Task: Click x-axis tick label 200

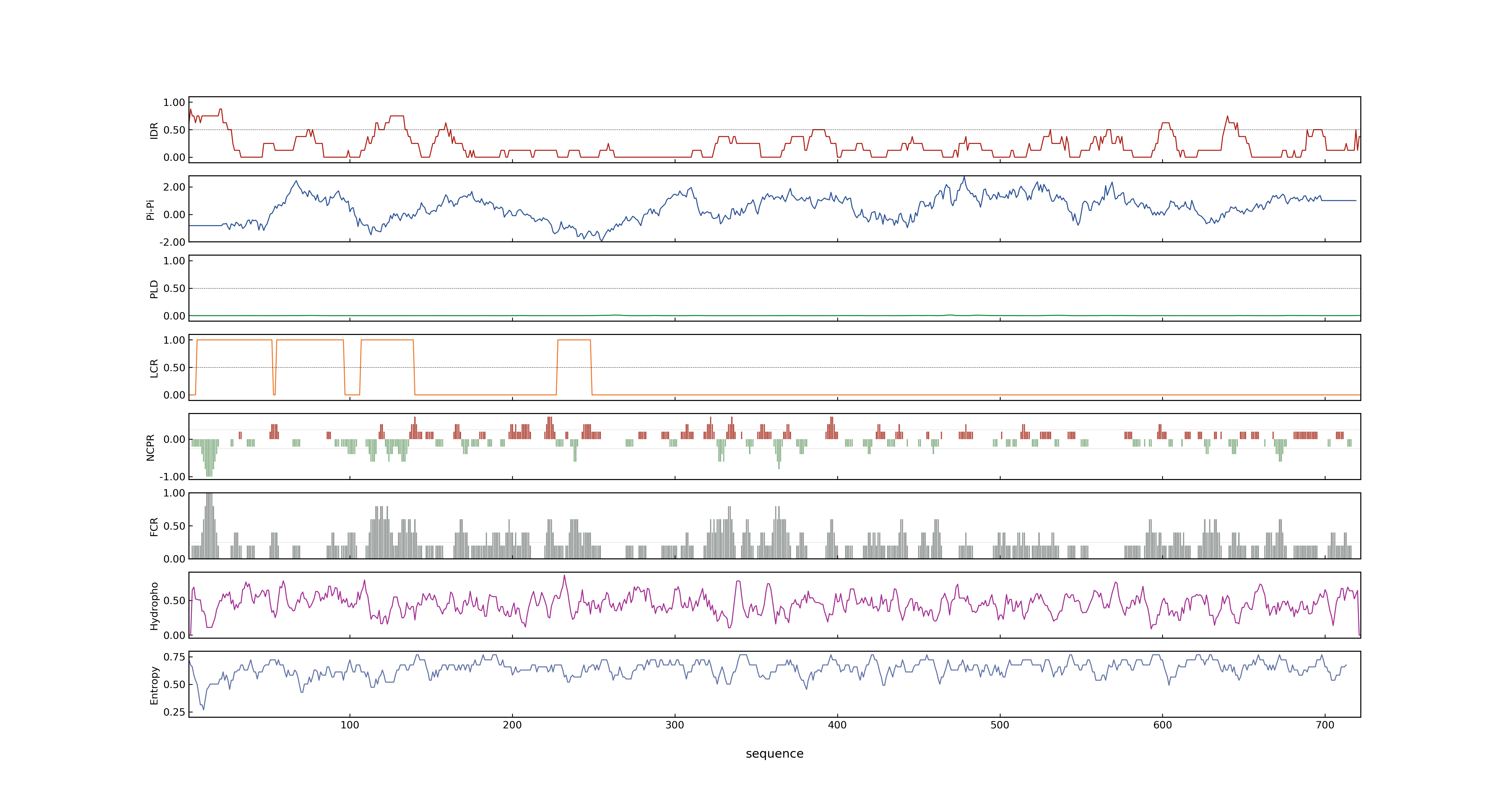Action: pos(512,725)
